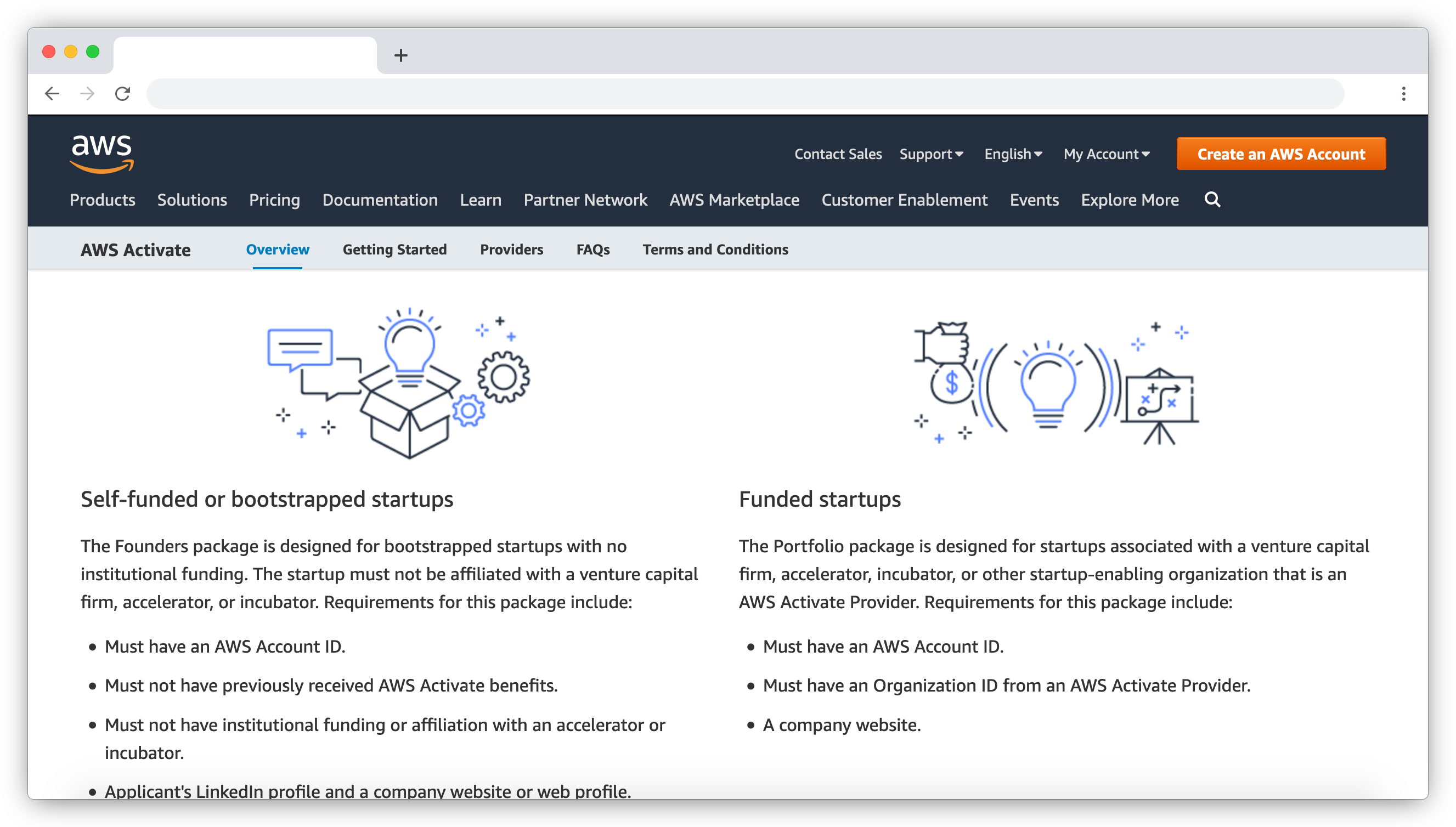Click the AWS logo

tap(101, 154)
